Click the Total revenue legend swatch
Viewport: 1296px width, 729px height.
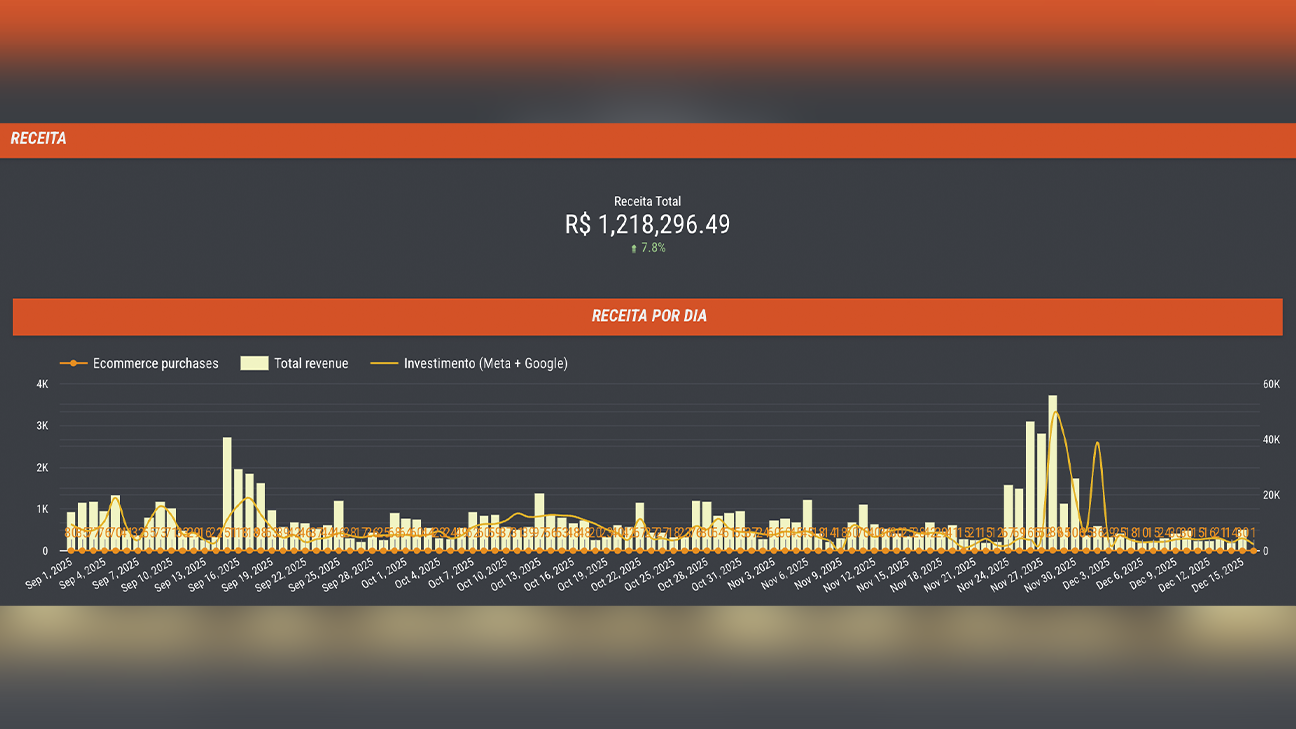click(x=254, y=364)
